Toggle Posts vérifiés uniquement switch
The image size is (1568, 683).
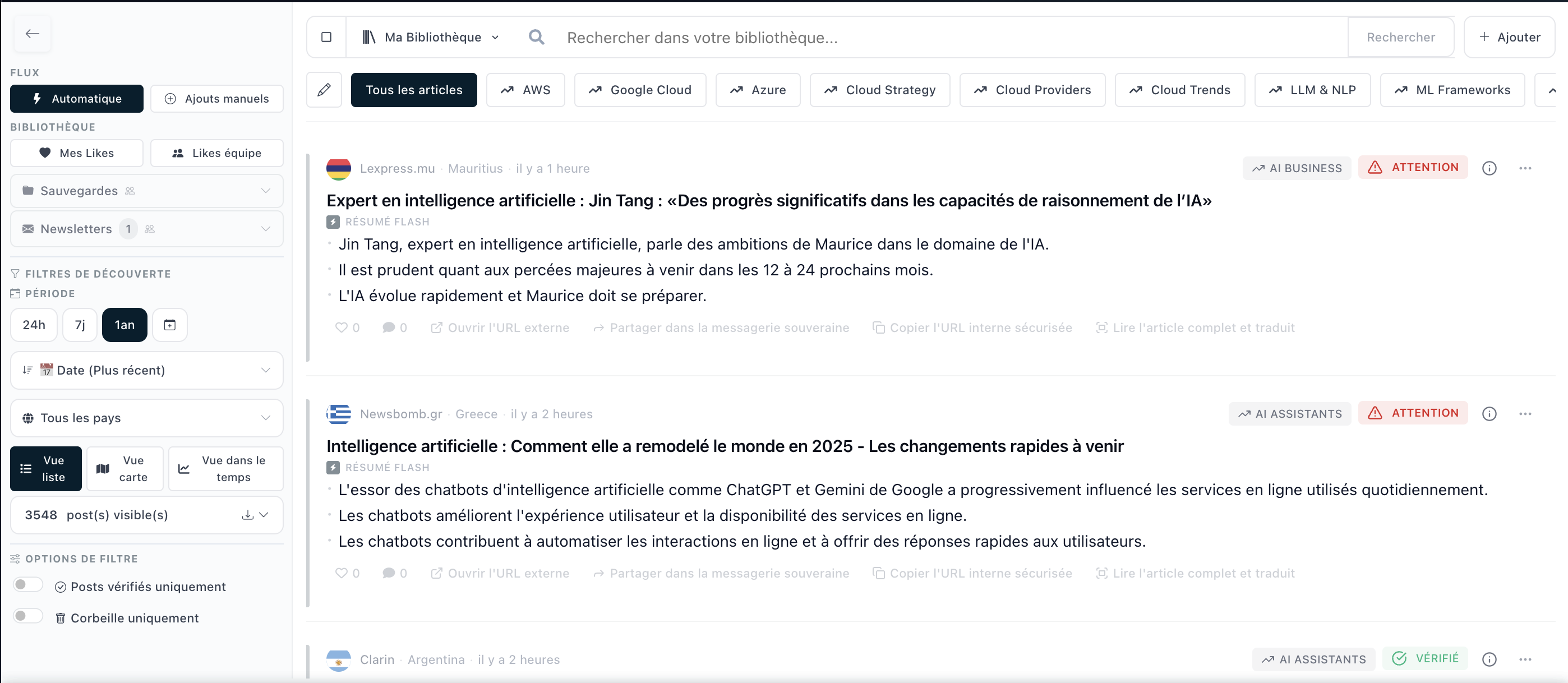point(28,585)
